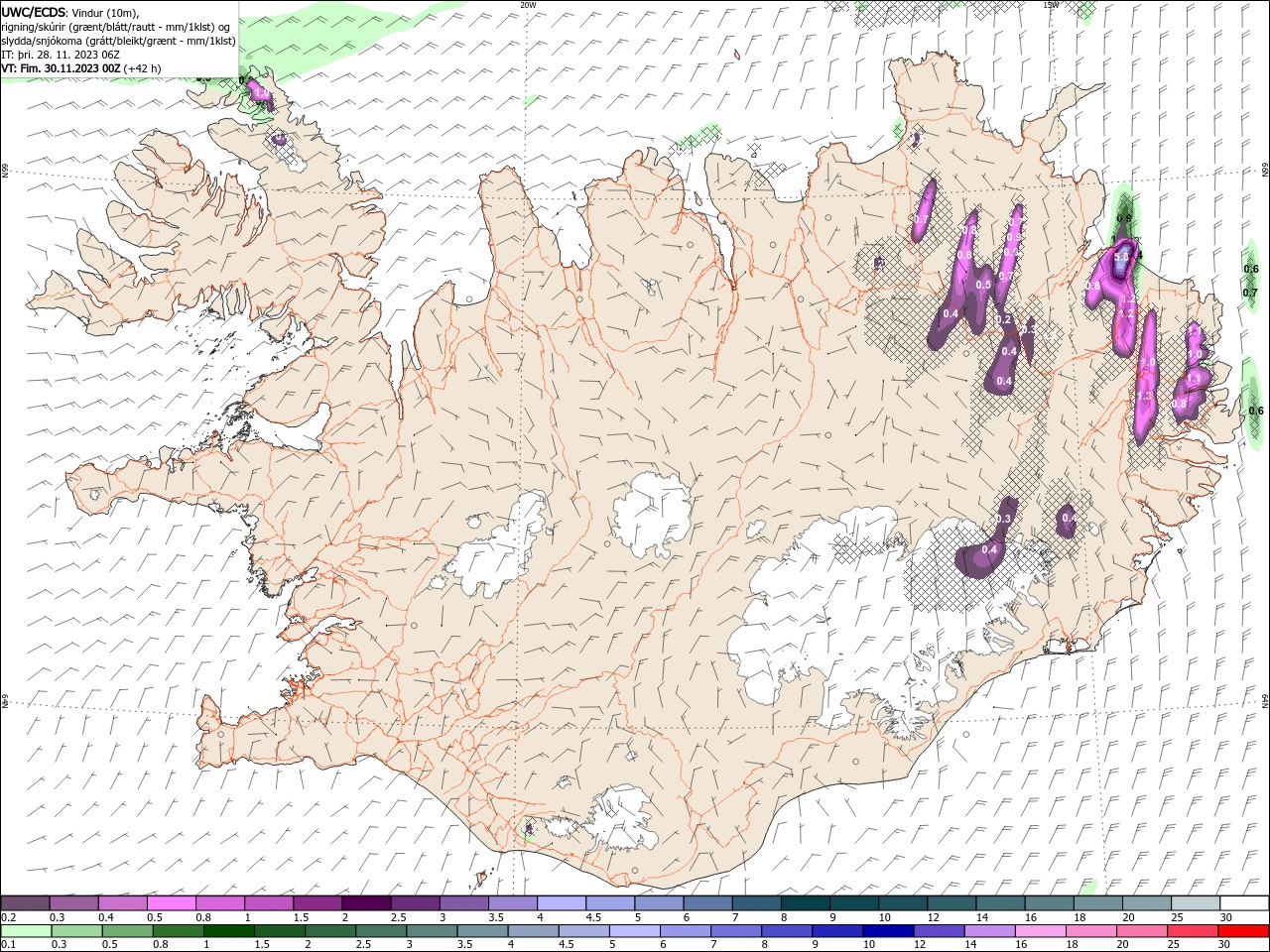Image resolution: width=1270 pixels, height=952 pixels.
Task: Click the 15W longitude label
Action: point(1050,4)
